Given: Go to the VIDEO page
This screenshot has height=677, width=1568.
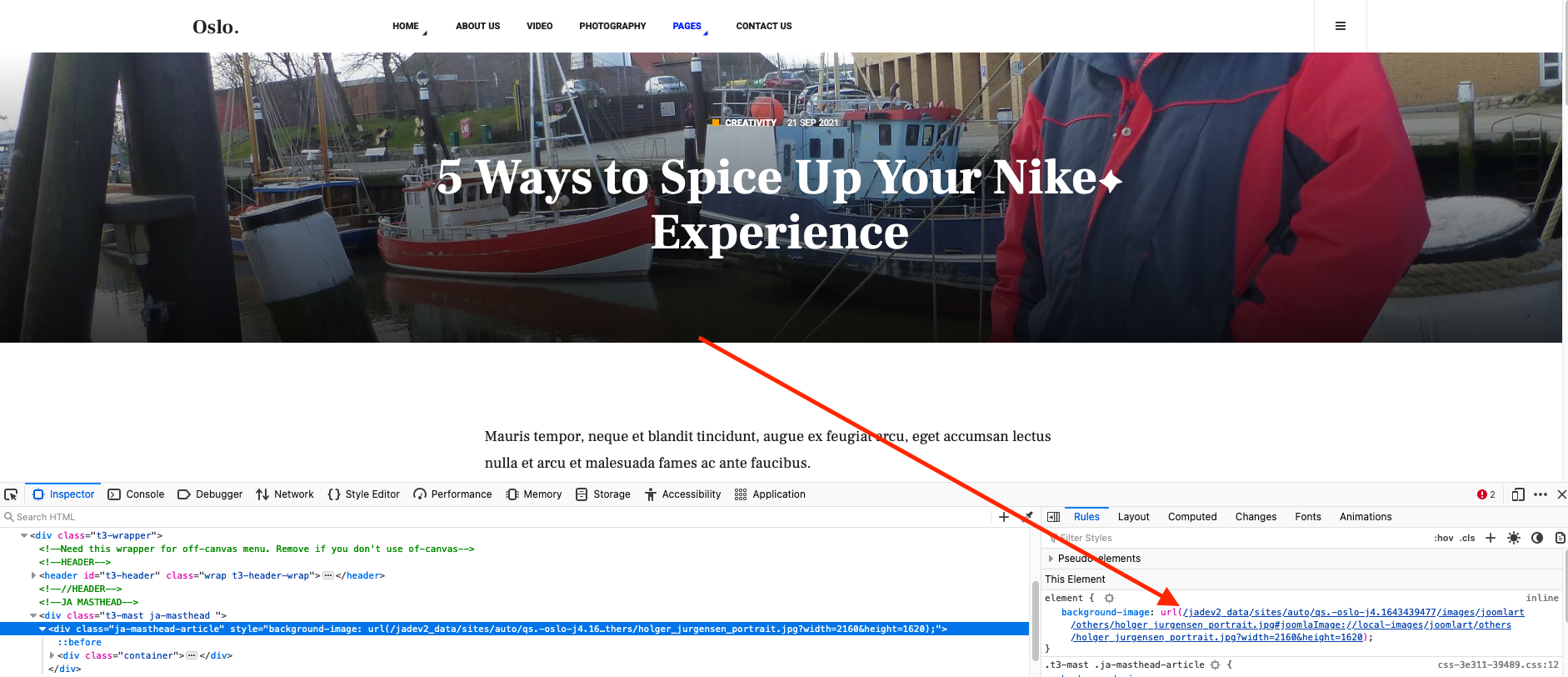Looking at the screenshot, I should pyautogui.click(x=539, y=26).
